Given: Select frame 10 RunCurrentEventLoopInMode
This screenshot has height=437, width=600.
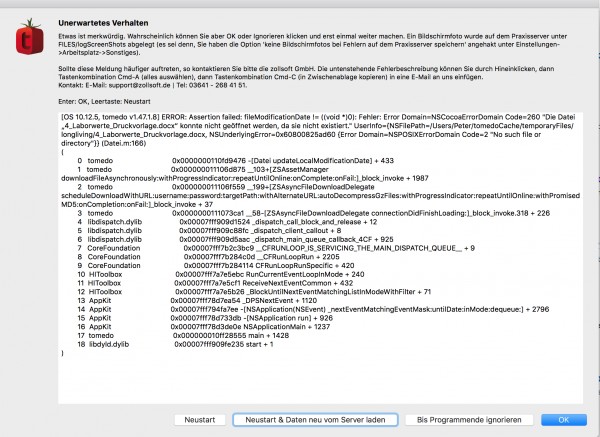Looking at the screenshot, I should [x=221, y=274].
